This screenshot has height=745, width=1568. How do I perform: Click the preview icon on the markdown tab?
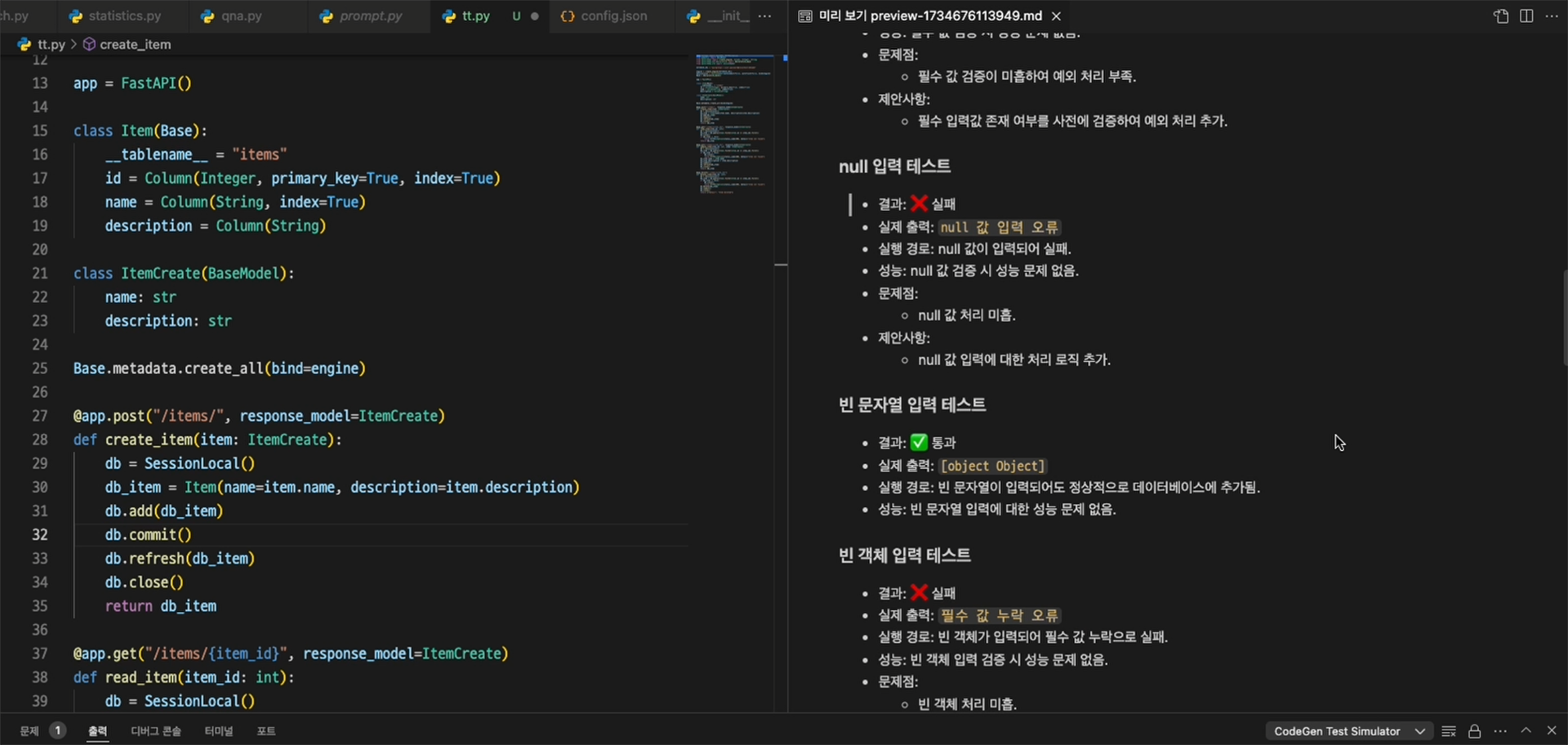pyautogui.click(x=805, y=16)
